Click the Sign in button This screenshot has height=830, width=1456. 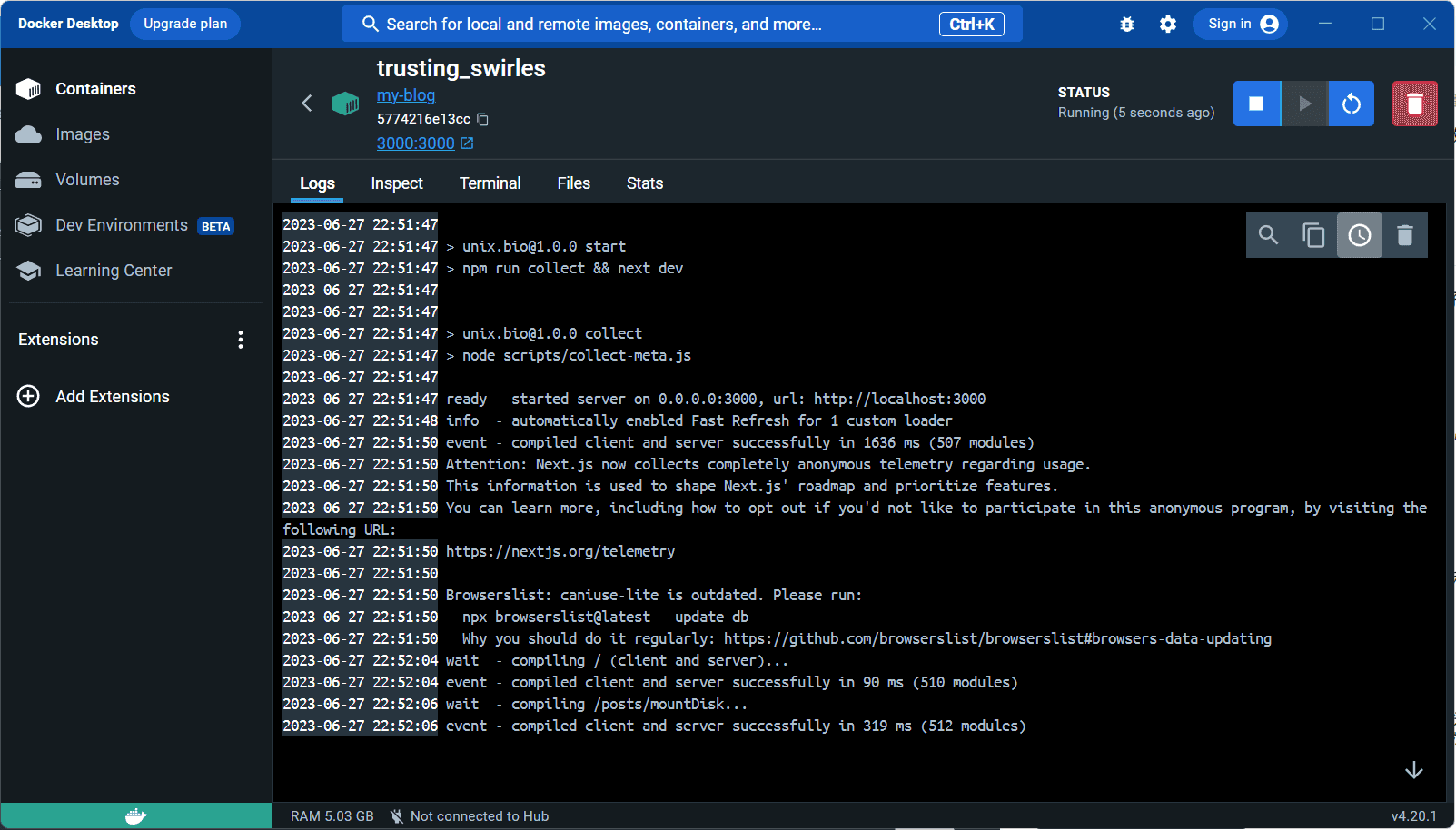pos(1242,24)
